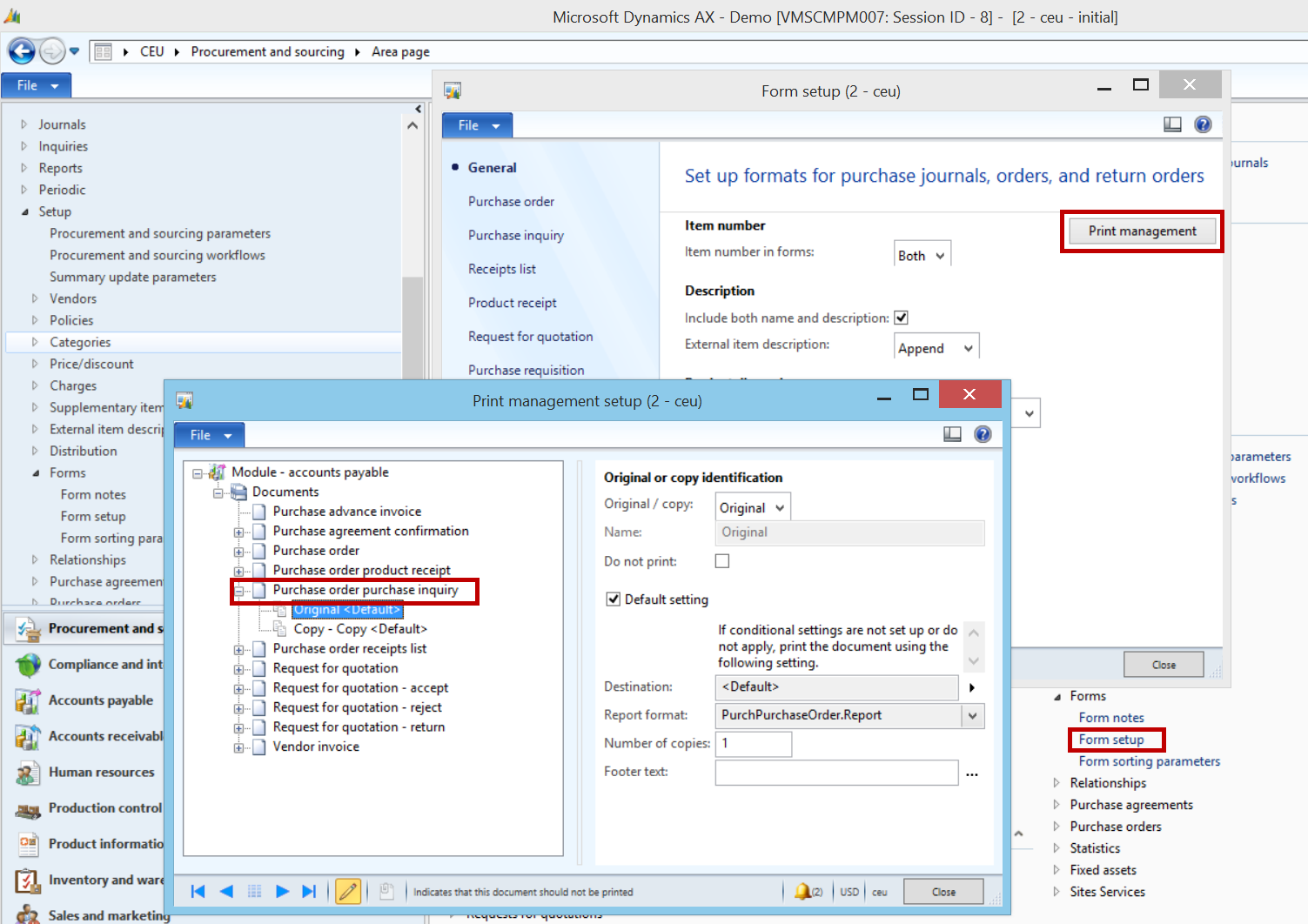Select the Human resources module icon
The image size is (1308, 924).
(28, 773)
